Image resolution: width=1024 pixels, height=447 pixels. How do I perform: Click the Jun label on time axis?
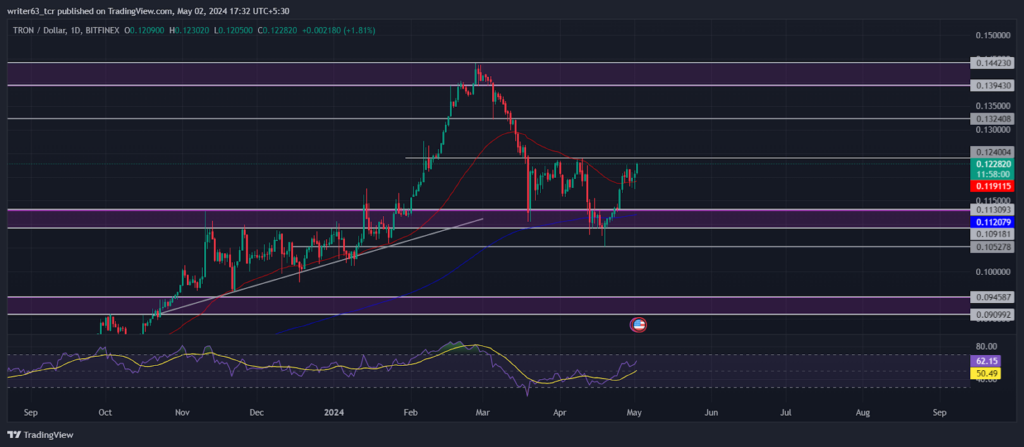(x=711, y=413)
